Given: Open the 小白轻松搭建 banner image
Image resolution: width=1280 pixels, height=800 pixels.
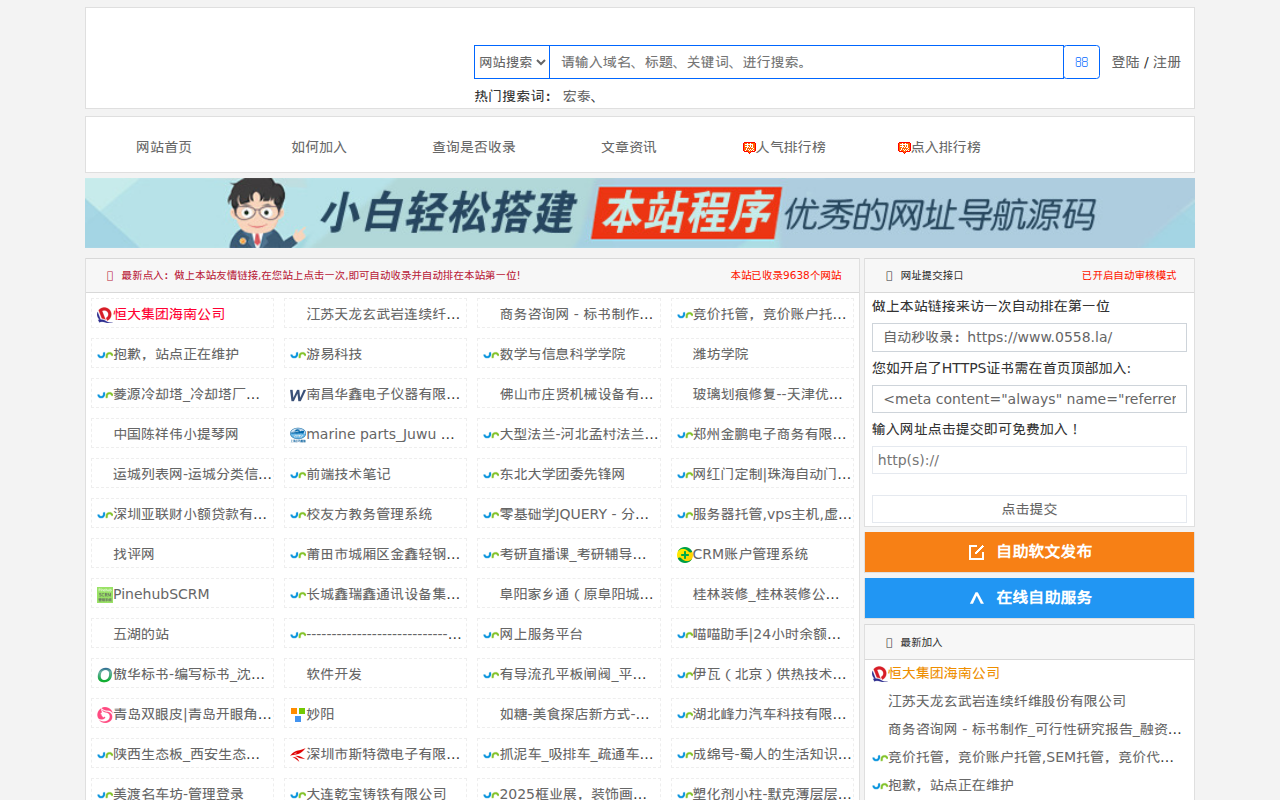Looking at the screenshot, I should (640, 213).
